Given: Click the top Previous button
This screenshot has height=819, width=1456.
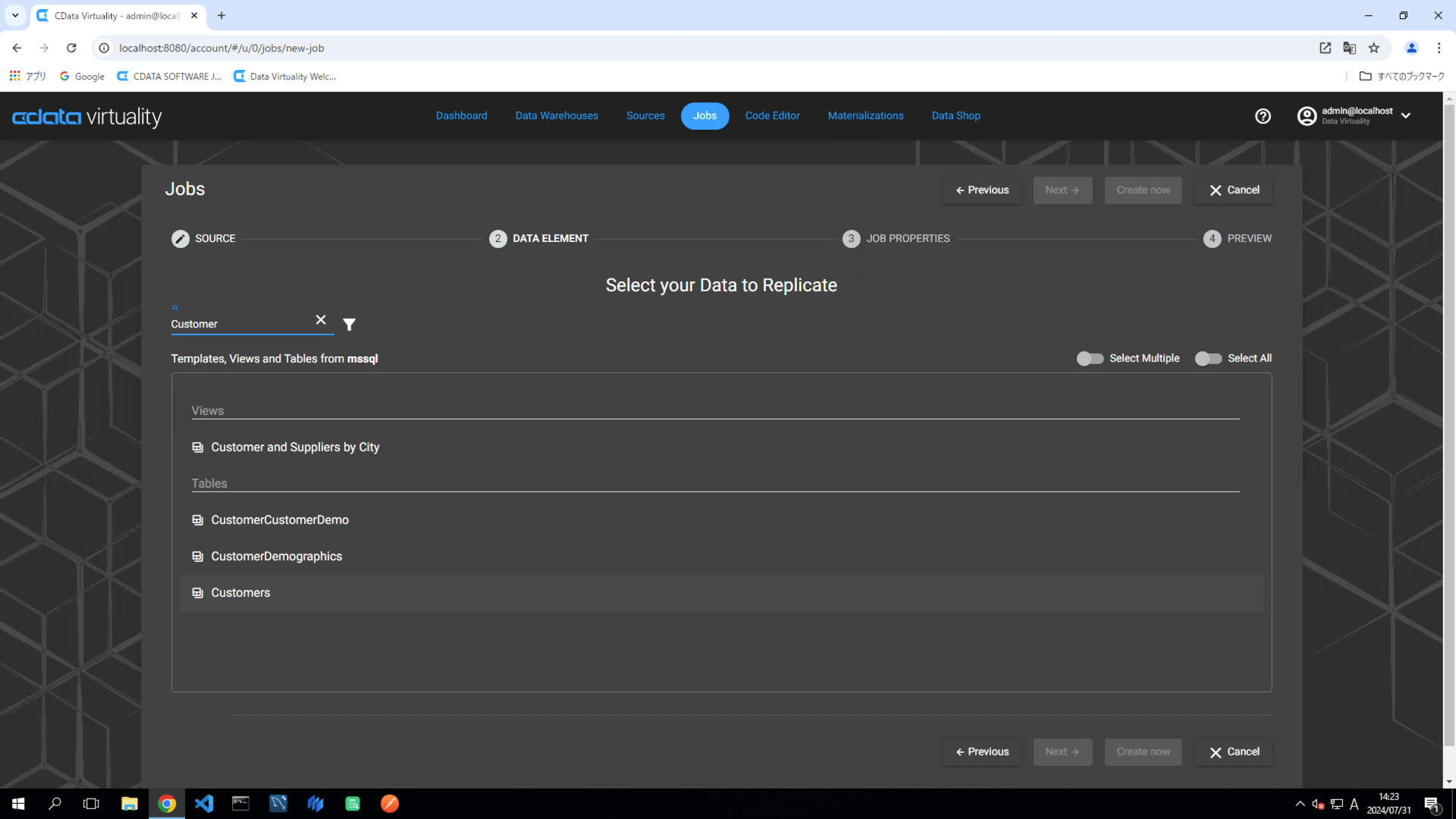Looking at the screenshot, I should pos(982,190).
